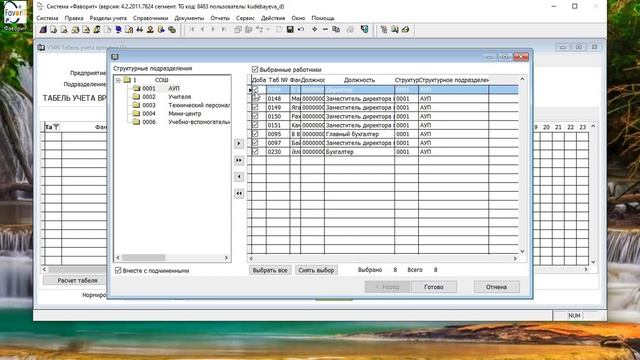Uncheck the checkbox for worker 0148

click(256, 98)
